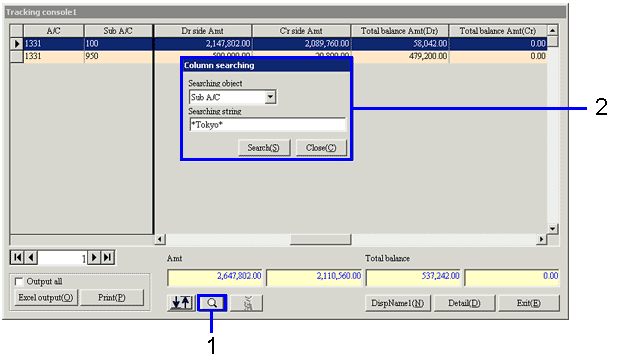Select Sub A/C cell 100

118,43
